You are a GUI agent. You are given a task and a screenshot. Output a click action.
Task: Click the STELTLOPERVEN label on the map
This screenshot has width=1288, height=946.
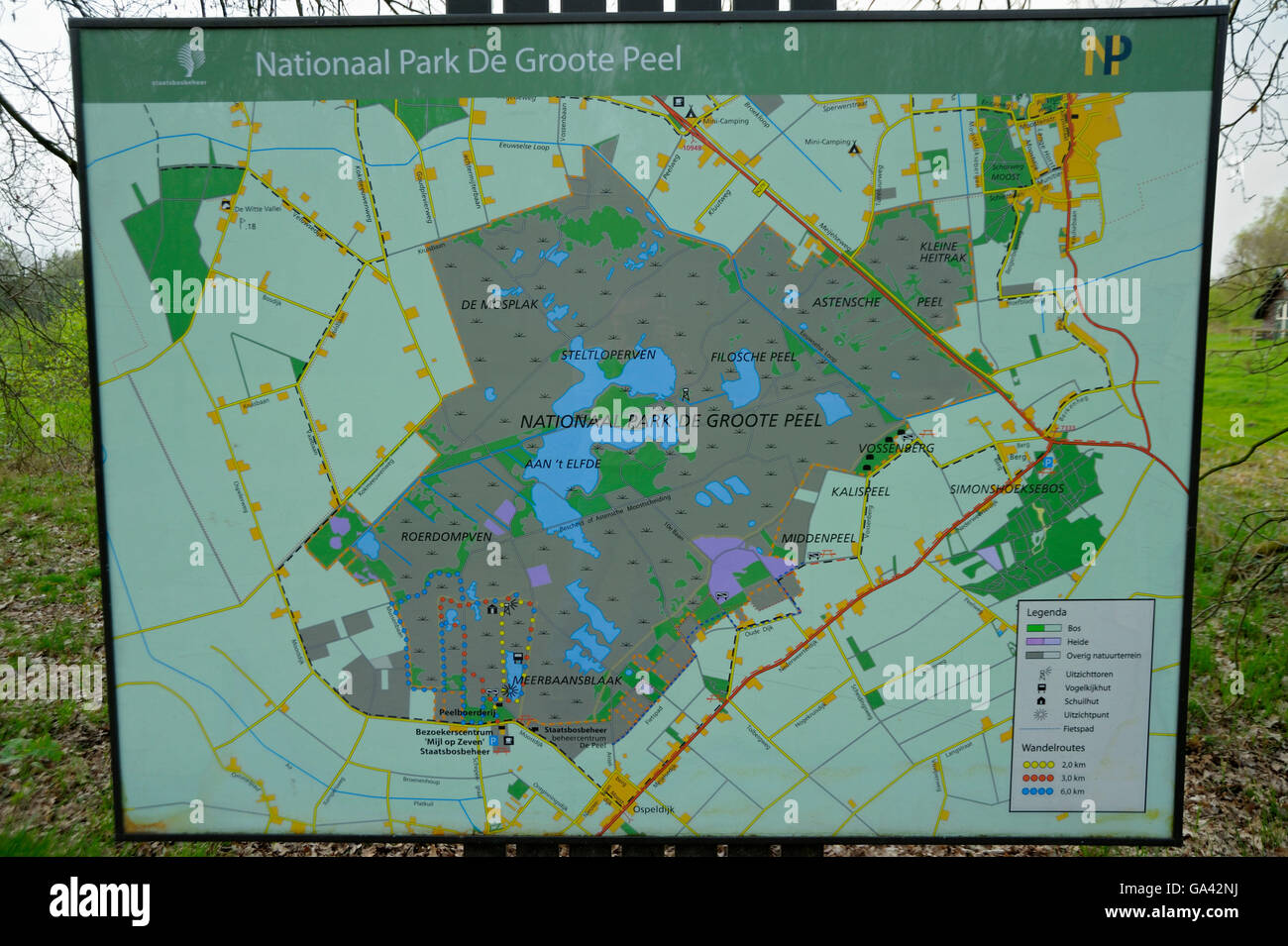[608, 355]
